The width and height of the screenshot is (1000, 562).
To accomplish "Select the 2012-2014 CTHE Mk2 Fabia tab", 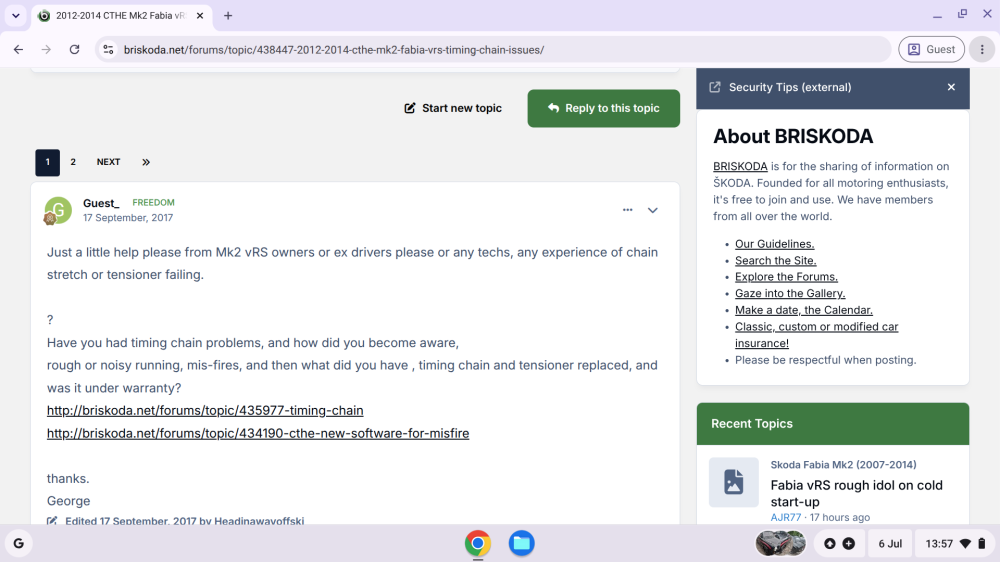I will coord(121,15).
